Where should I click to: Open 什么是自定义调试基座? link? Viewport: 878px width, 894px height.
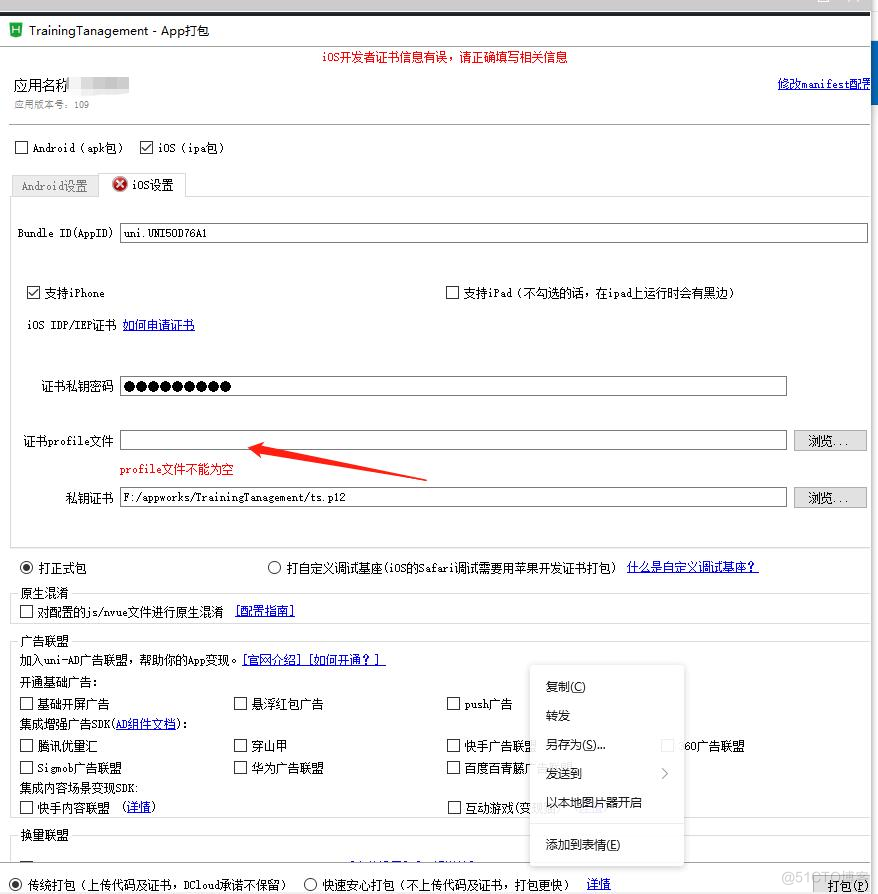692,567
